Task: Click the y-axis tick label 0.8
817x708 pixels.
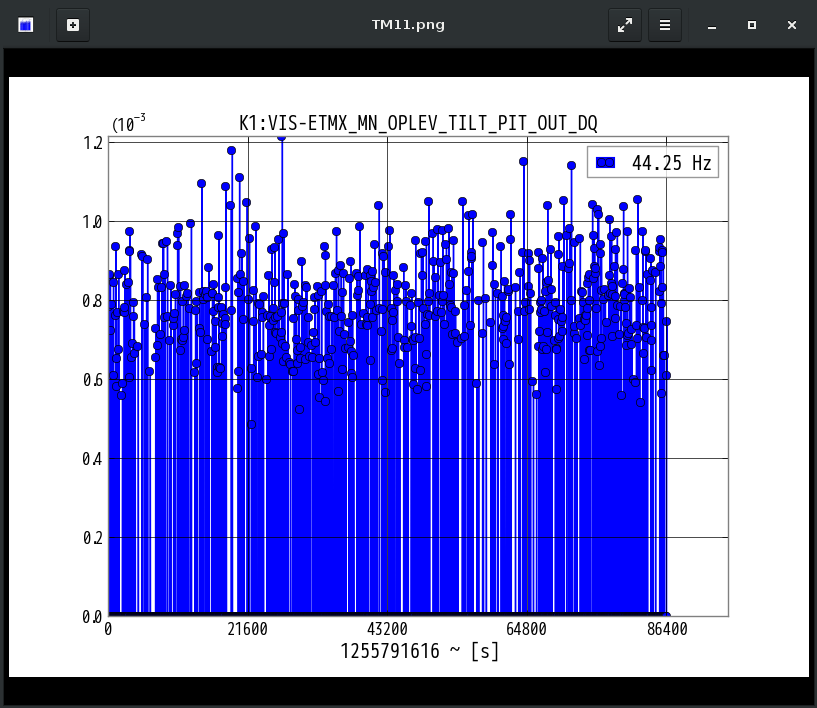Action: point(93,301)
